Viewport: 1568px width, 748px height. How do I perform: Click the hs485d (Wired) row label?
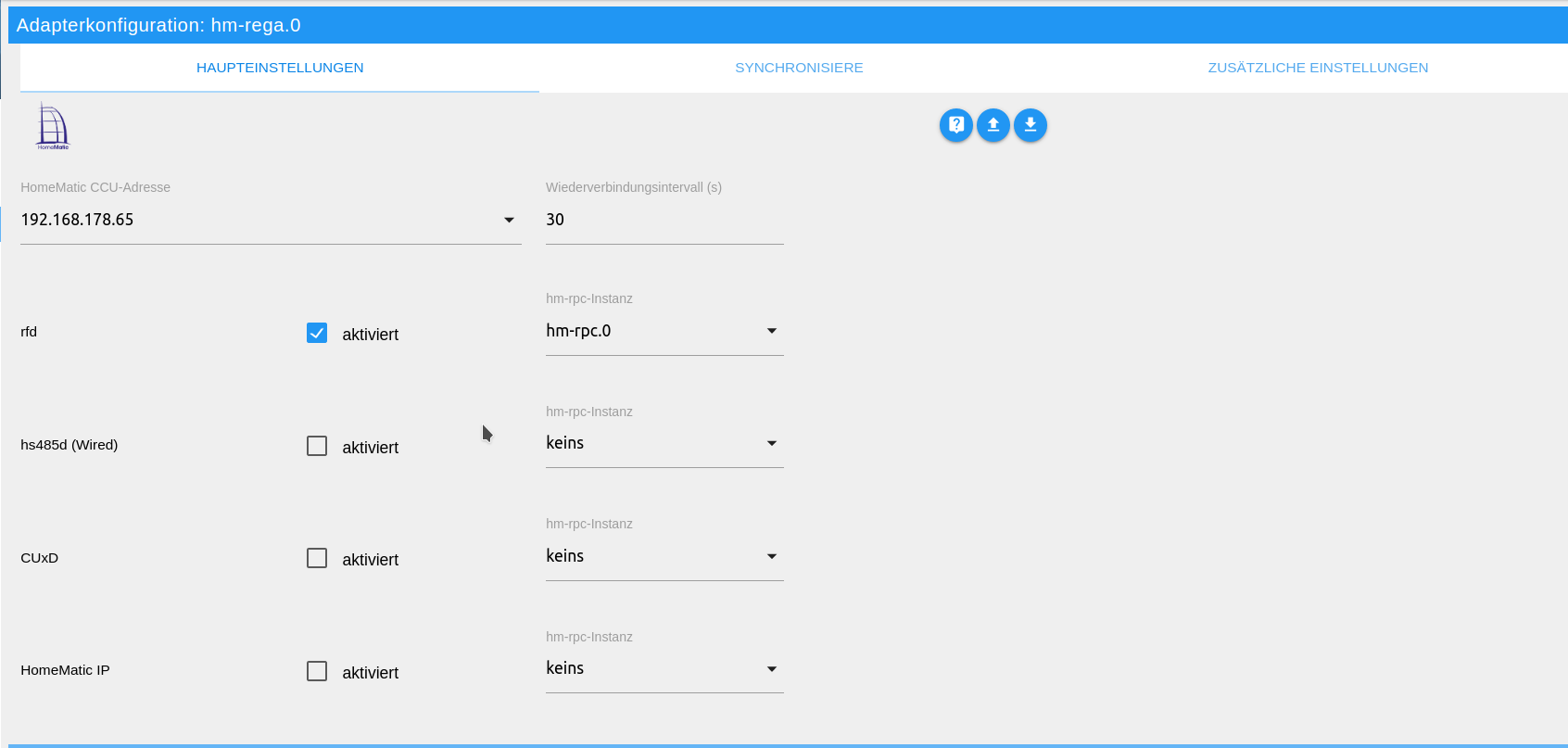pyautogui.click(x=70, y=445)
